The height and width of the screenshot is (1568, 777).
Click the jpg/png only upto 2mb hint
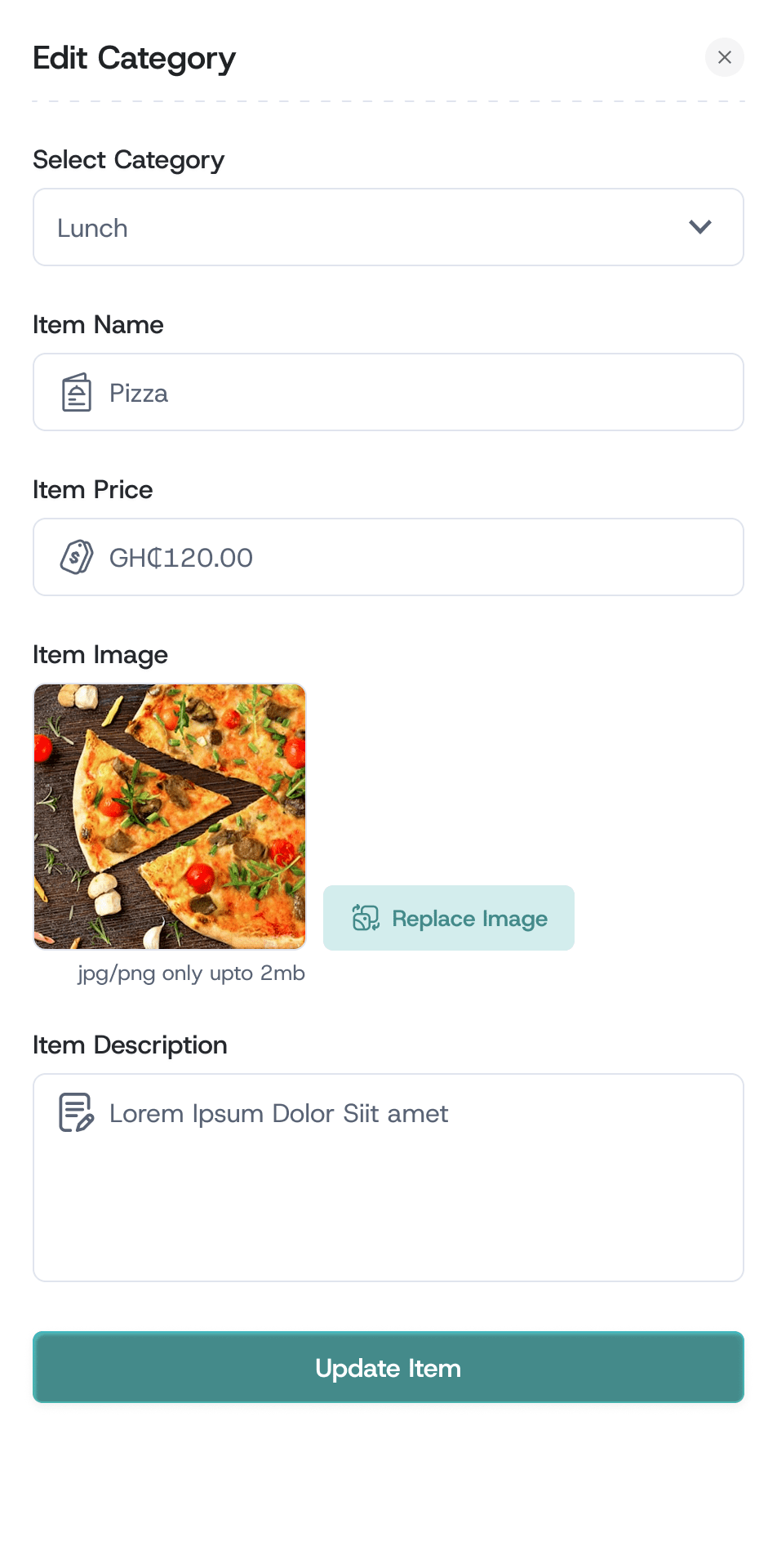pyautogui.click(x=191, y=973)
